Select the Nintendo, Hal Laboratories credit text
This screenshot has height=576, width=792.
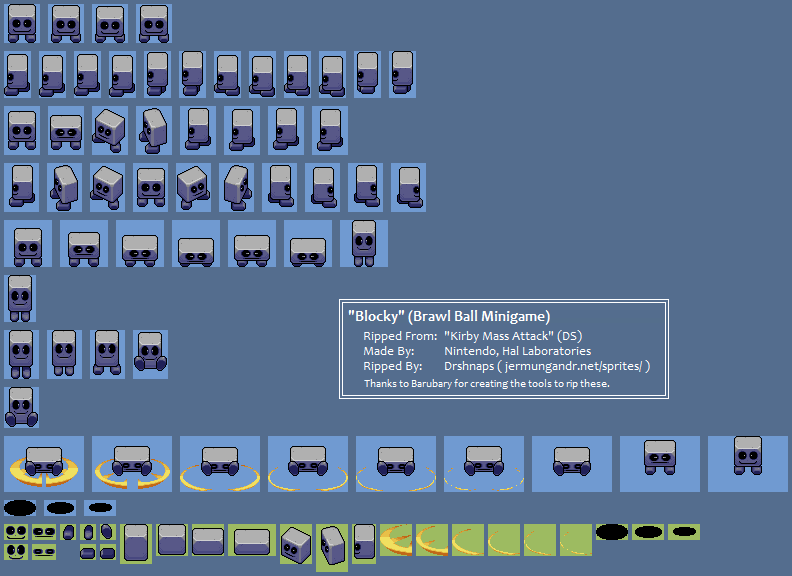point(517,351)
